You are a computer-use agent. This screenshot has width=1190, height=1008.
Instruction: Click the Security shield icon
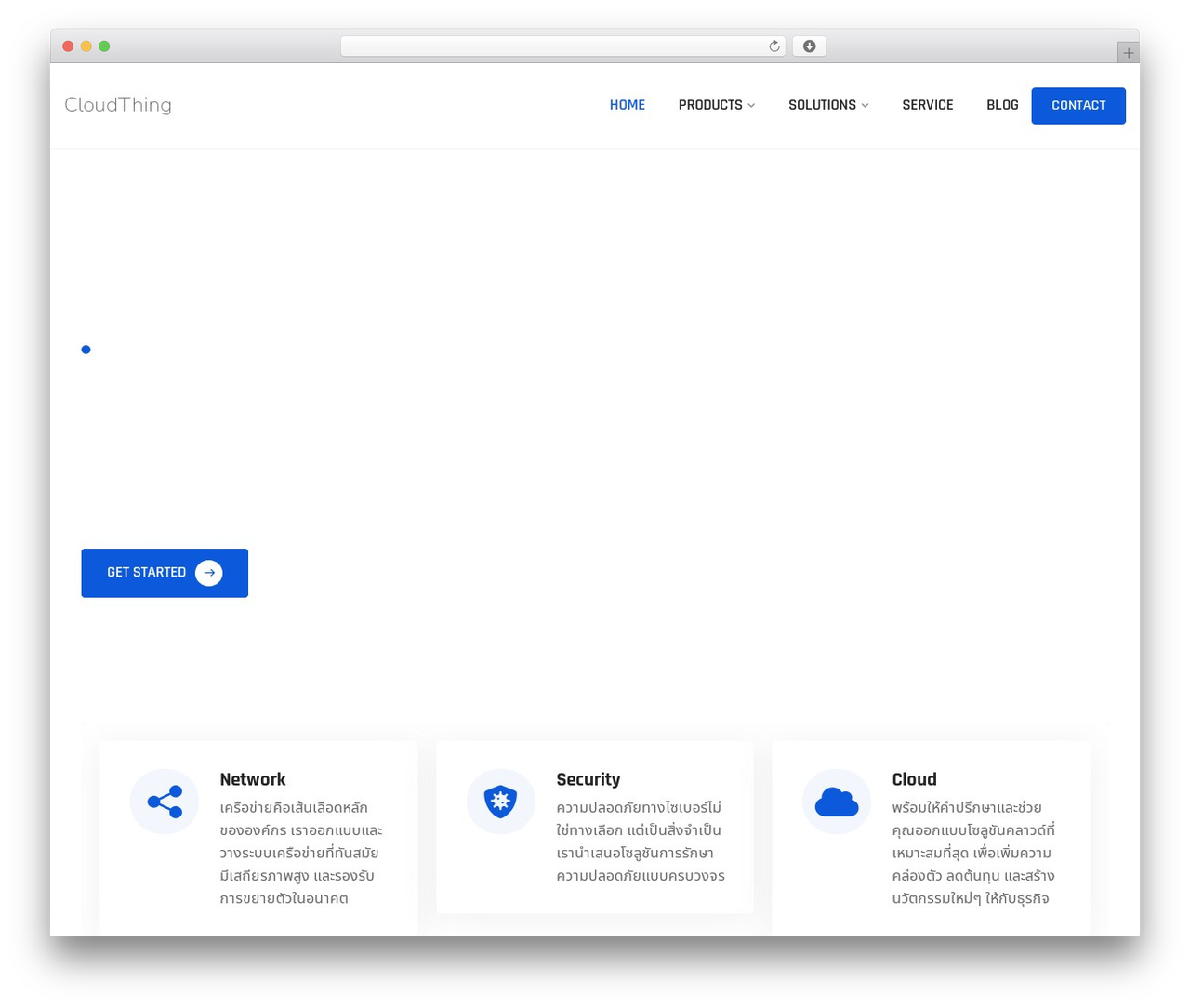click(500, 801)
